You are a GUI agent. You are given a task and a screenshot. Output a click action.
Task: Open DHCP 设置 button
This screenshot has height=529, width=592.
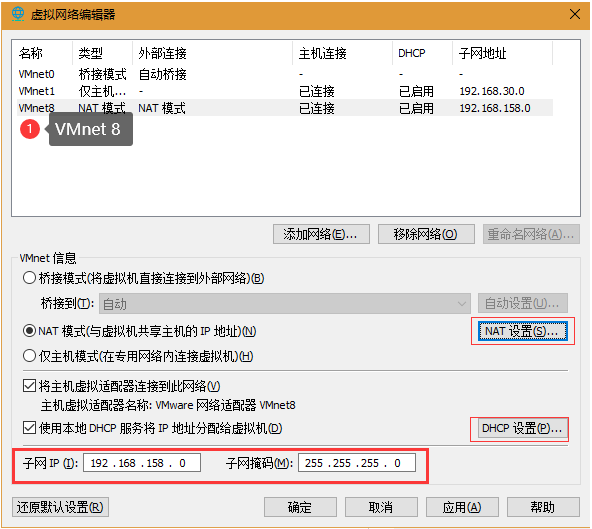click(x=523, y=428)
